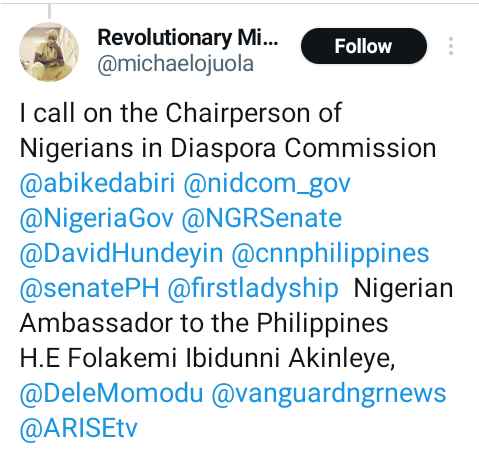
Task: Visit the @NGRSenate mention
Action: pos(262,219)
